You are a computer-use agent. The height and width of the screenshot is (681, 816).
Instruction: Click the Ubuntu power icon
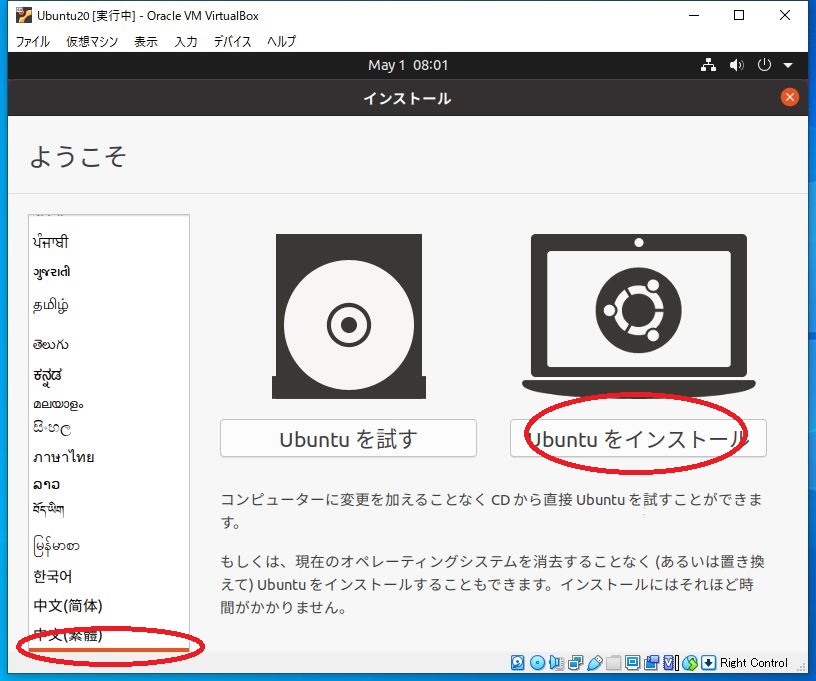(x=764, y=65)
